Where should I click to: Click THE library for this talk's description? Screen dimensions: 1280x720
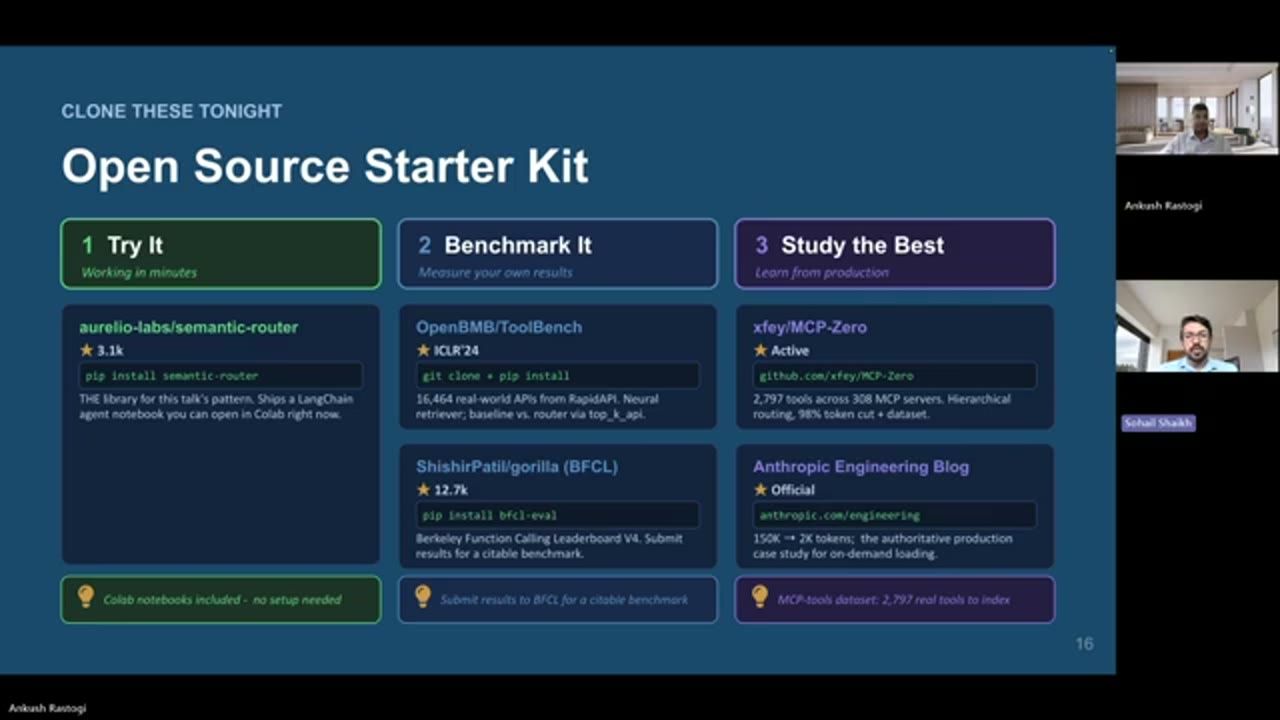216,406
